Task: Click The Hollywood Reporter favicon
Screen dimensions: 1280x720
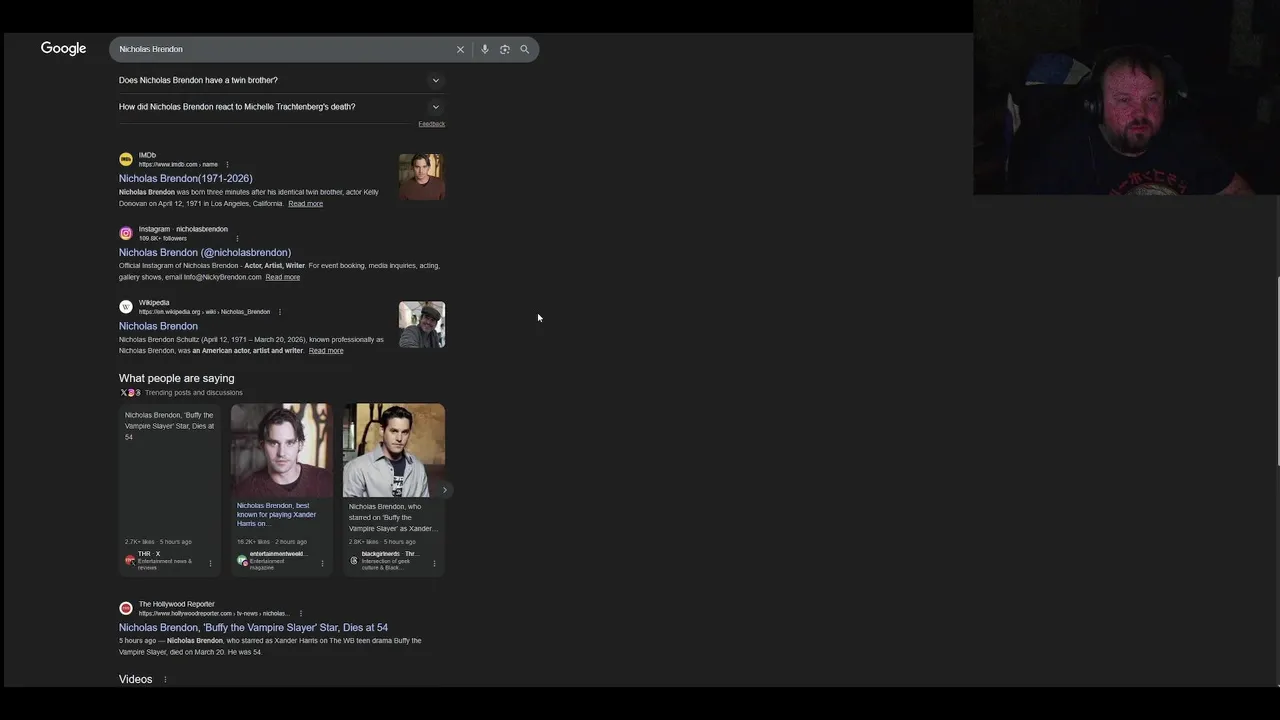Action: coord(126,608)
